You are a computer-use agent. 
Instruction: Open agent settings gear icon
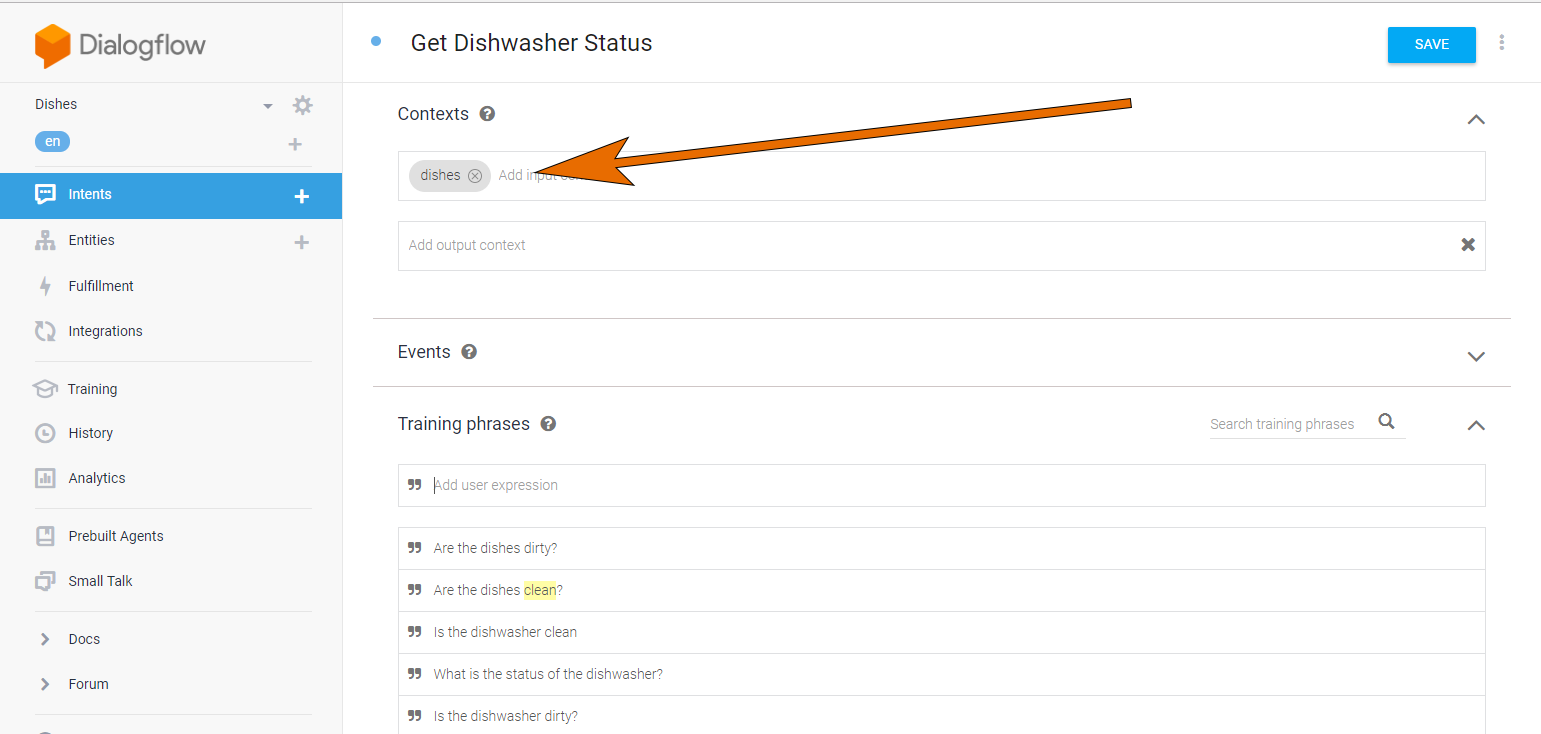pyautogui.click(x=302, y=105)
